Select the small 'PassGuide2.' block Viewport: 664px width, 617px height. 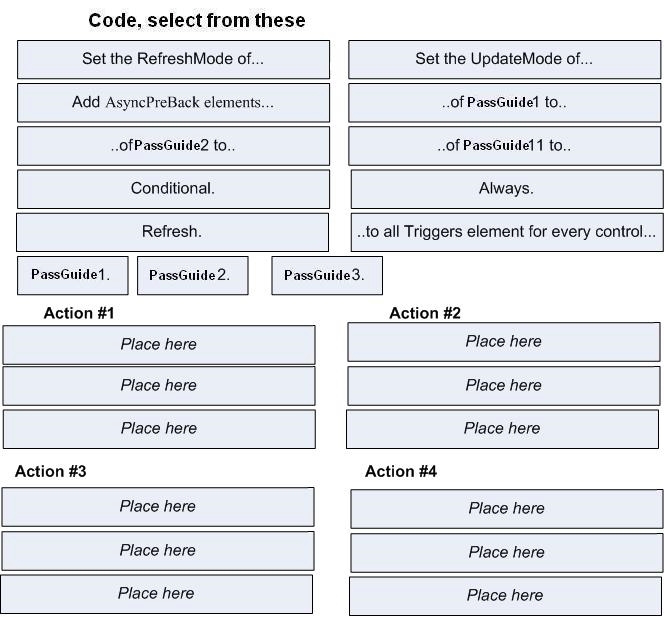pyautogui.click(x=193, y=275)
